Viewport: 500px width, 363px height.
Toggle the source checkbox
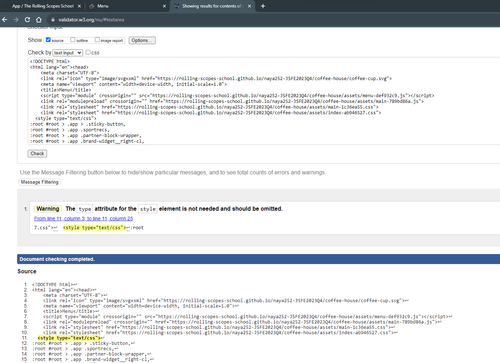(x=48, y=40)
